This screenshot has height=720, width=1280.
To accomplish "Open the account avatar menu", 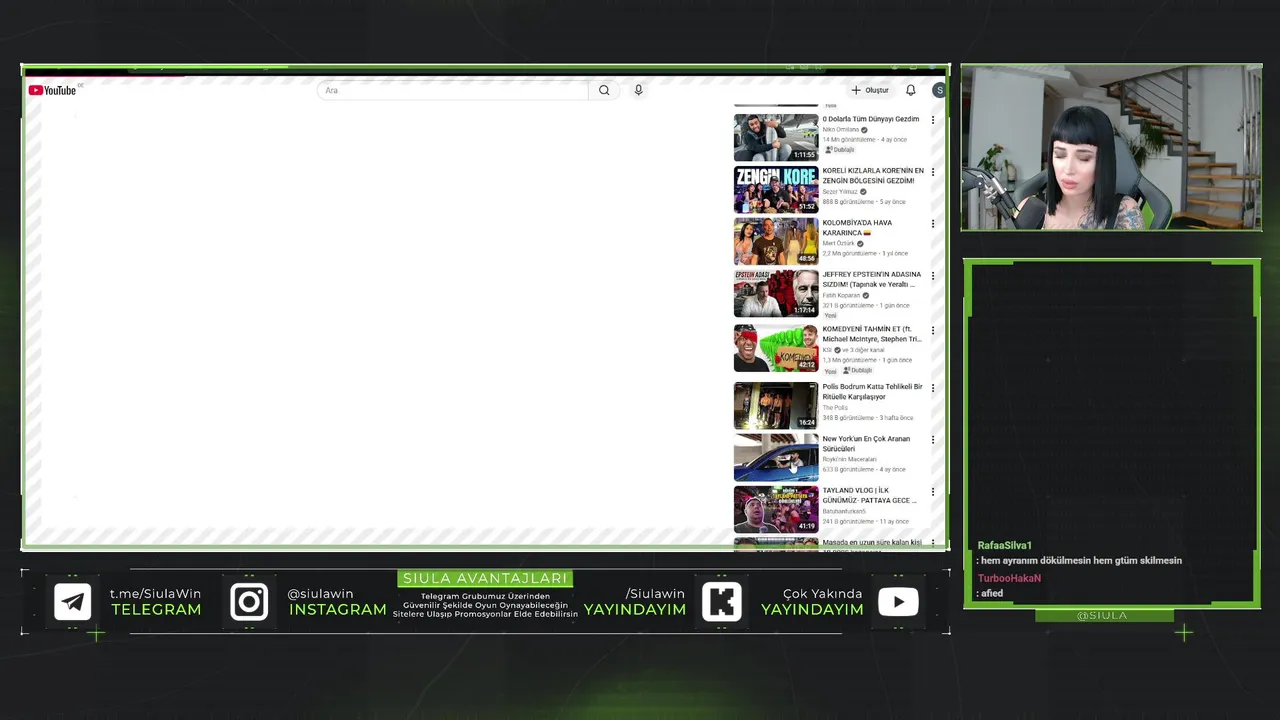I will (938, 90).
